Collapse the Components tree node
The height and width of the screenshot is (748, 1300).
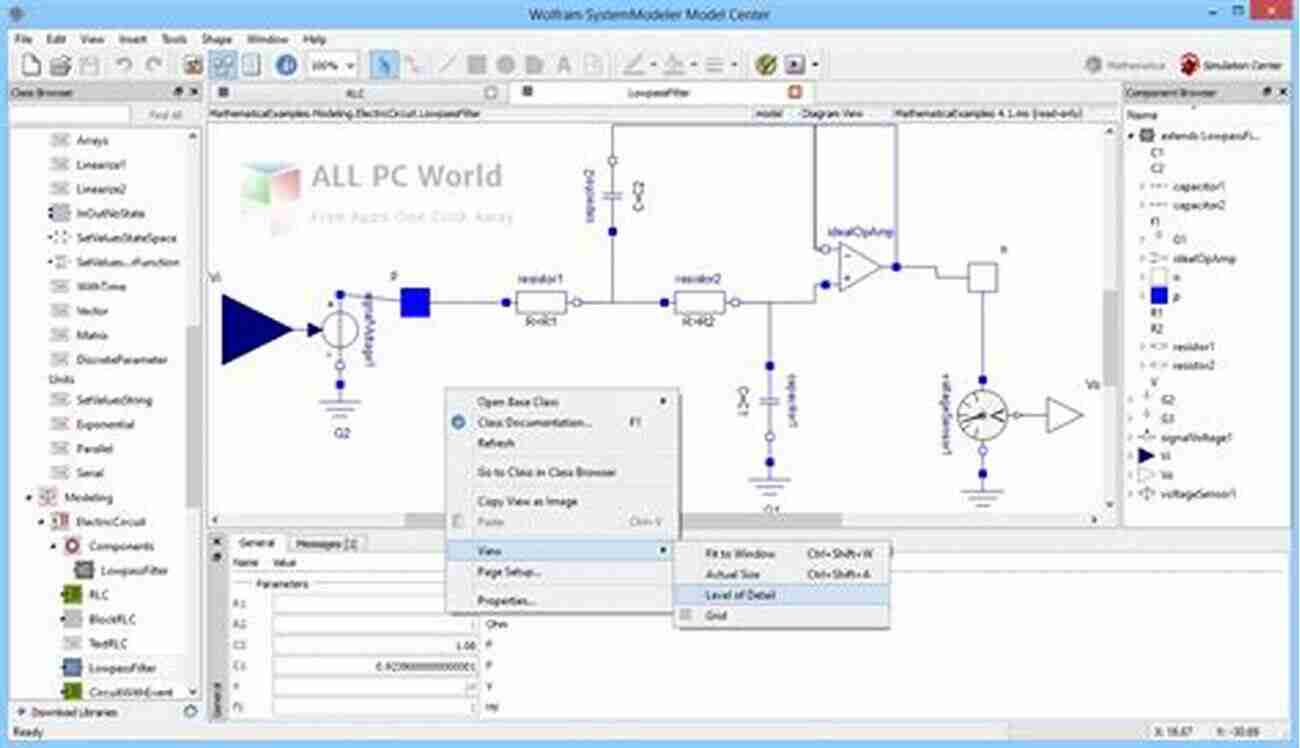[53, 546]
